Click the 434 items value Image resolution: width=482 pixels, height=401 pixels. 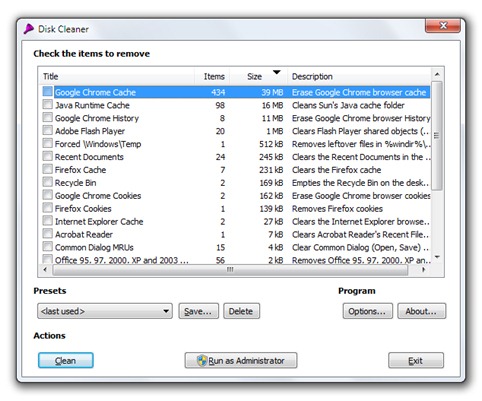(x=218, y=92)
